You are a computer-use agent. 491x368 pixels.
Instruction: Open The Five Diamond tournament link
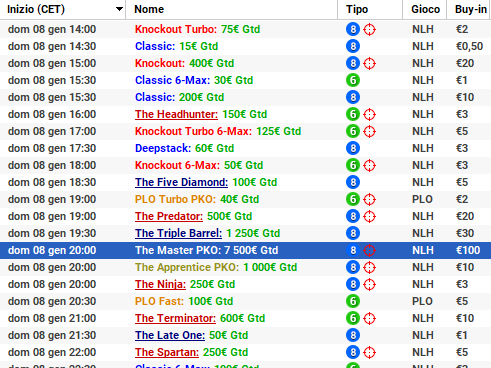181,182
